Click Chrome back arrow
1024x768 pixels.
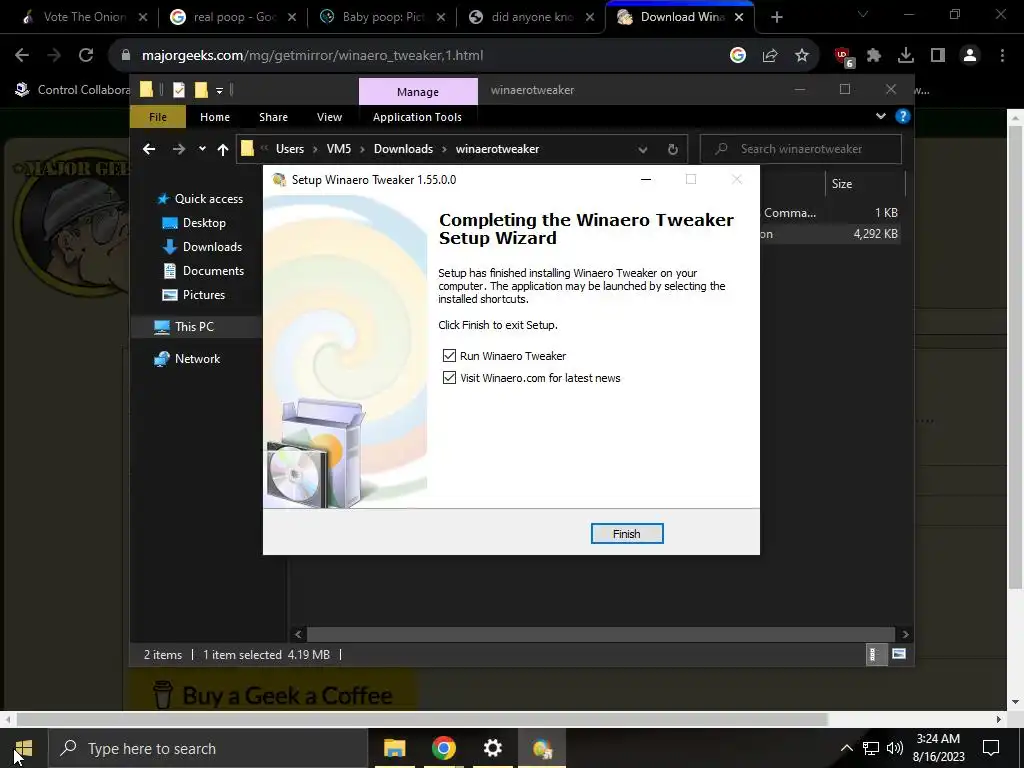tap(22, 56)
